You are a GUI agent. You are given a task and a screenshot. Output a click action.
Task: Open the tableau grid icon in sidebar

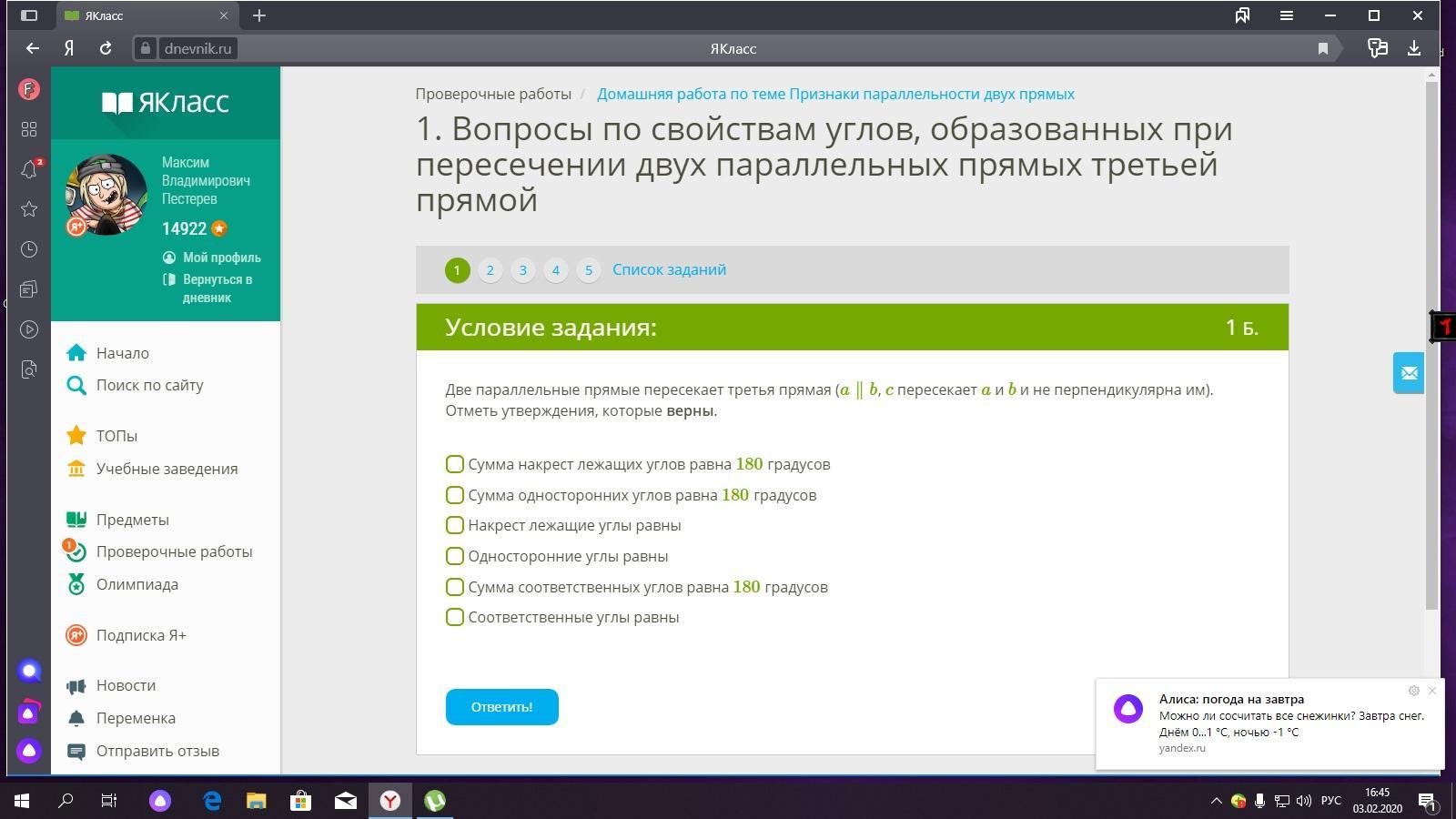click(x=29, y=129)
